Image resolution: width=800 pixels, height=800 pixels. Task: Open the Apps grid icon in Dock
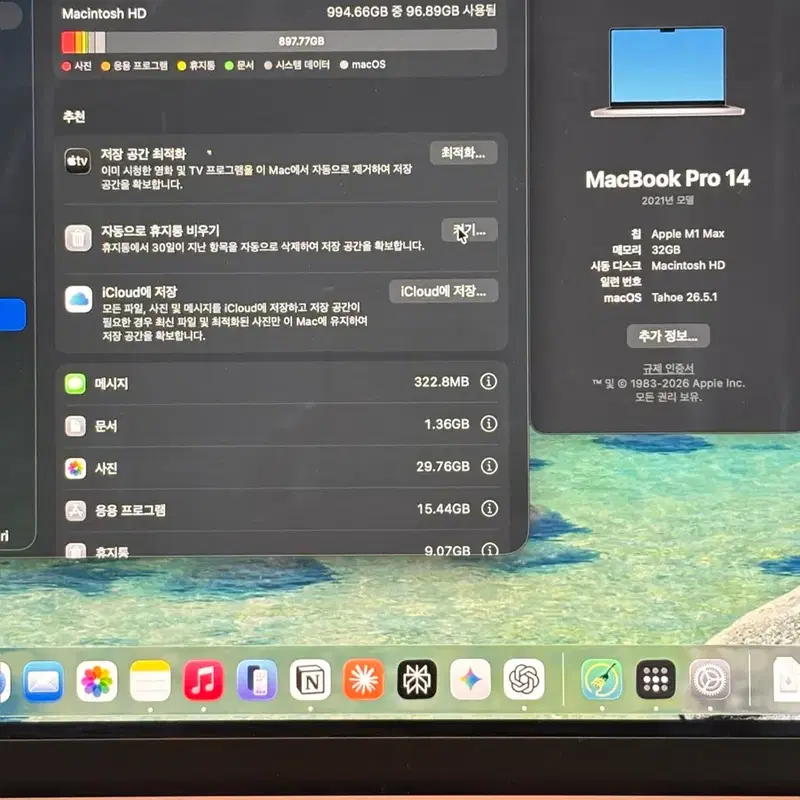tap(656, 679)
